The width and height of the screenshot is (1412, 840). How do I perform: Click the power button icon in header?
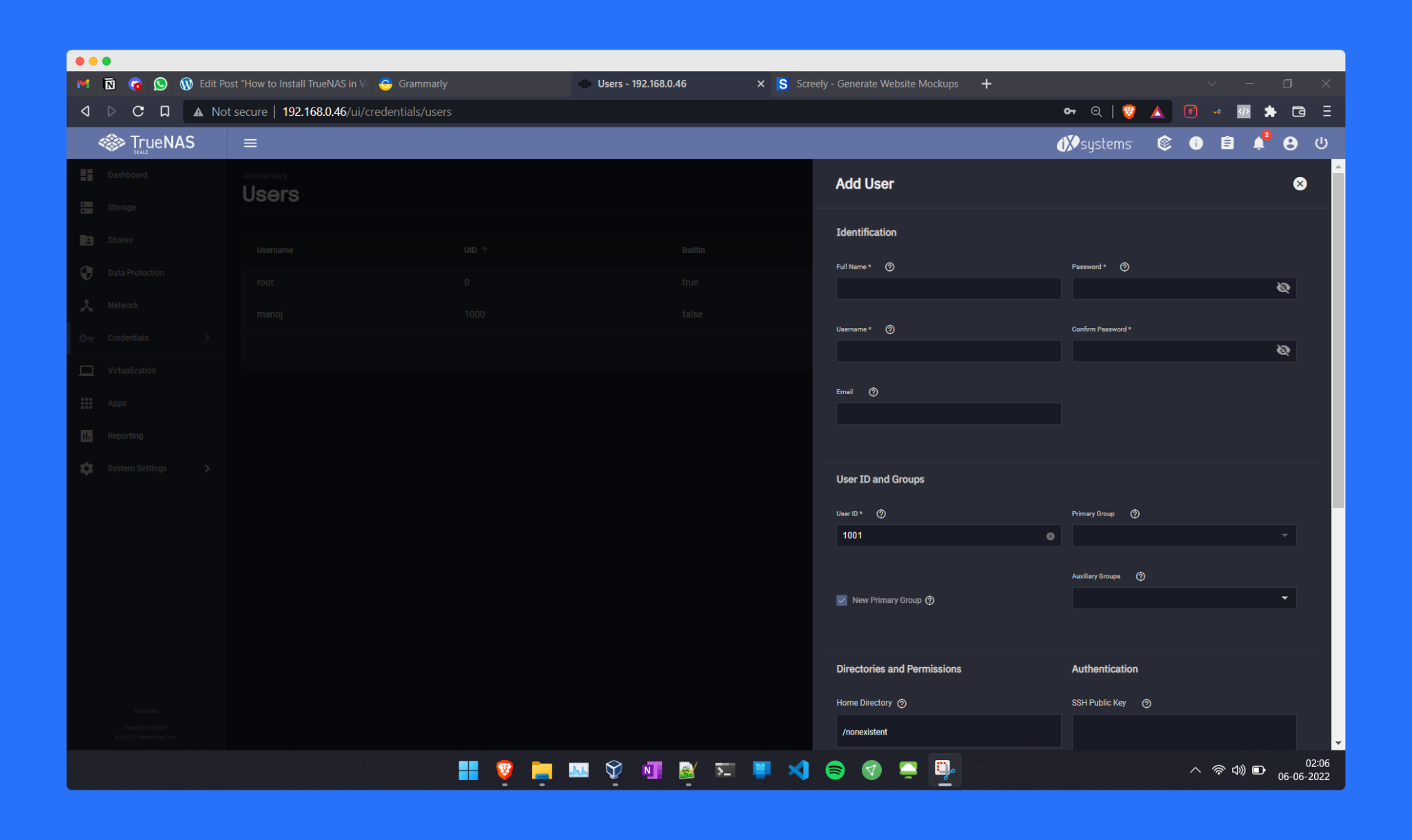pos(1321,143)
